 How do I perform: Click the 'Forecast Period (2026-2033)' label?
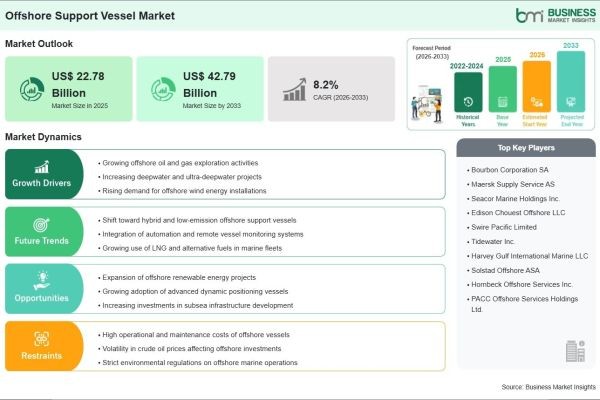pyautogui.click(x=432, y=52)
